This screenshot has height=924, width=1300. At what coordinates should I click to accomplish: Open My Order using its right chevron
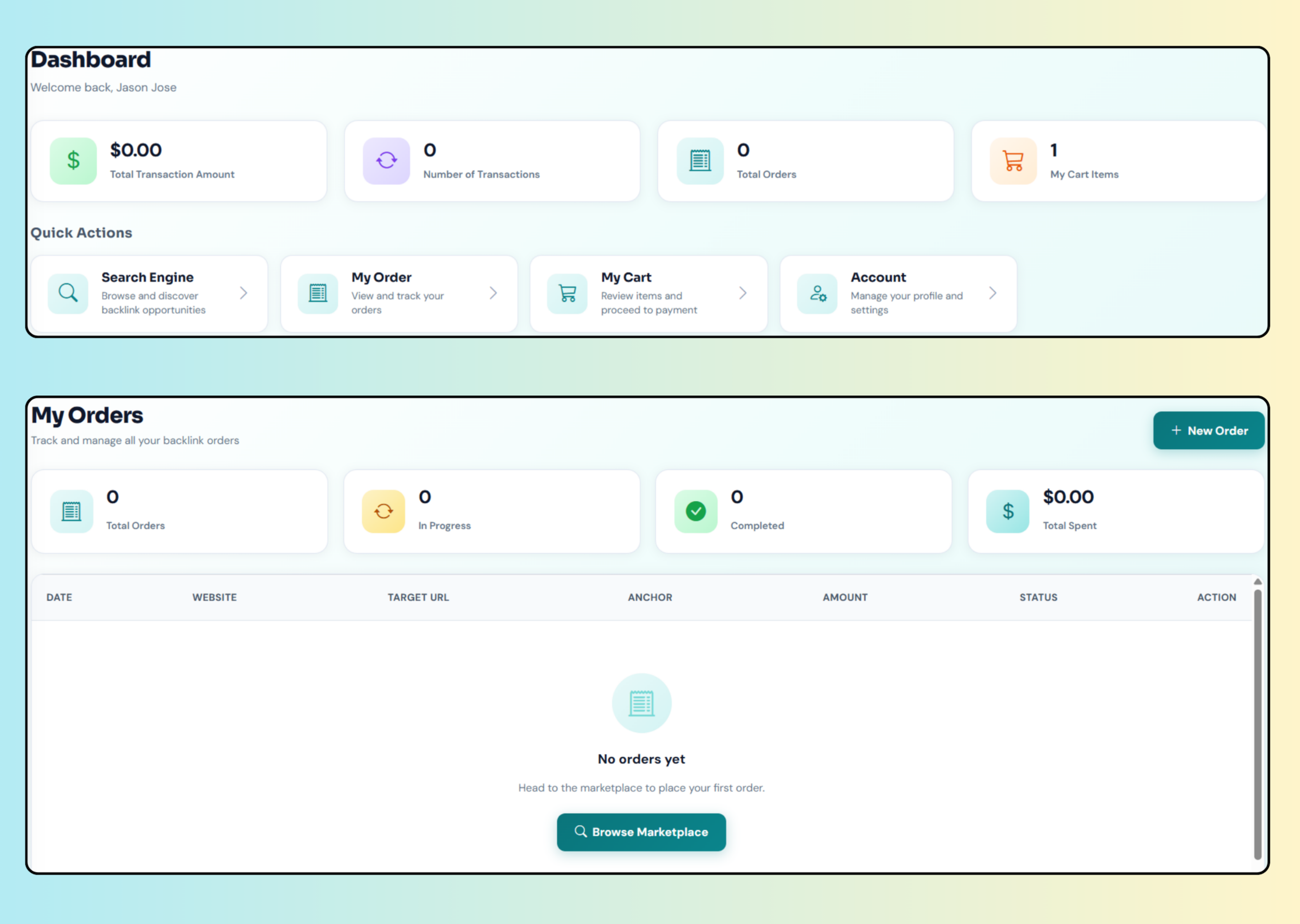493,293
